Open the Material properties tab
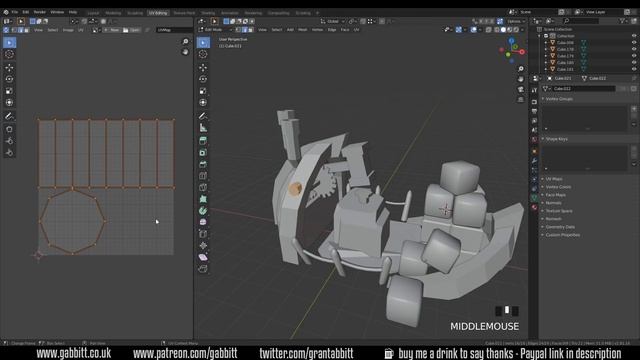The image size is (640, 360). click(x=534, y=207)
